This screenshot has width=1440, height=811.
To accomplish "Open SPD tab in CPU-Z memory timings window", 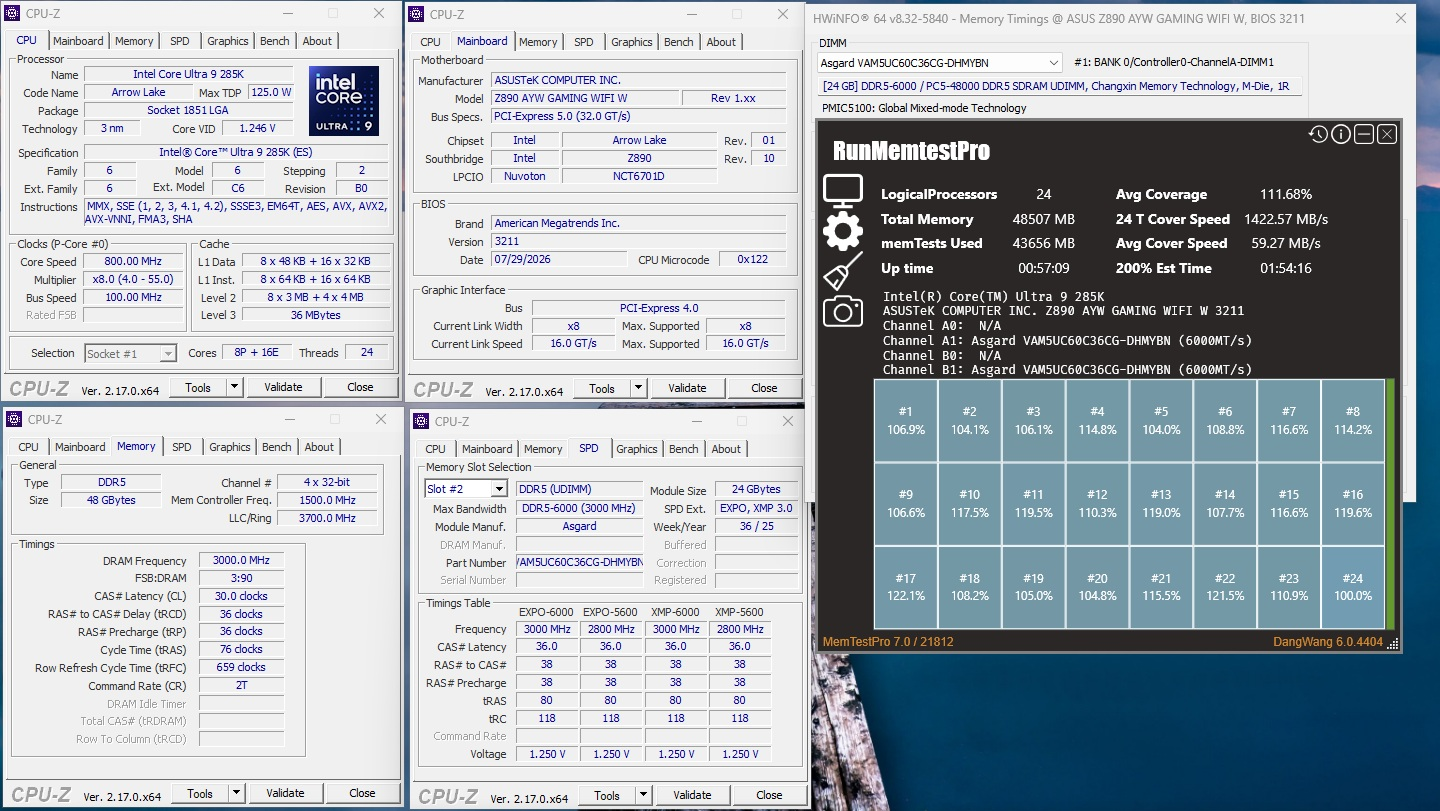I will [x=181, y=447].
